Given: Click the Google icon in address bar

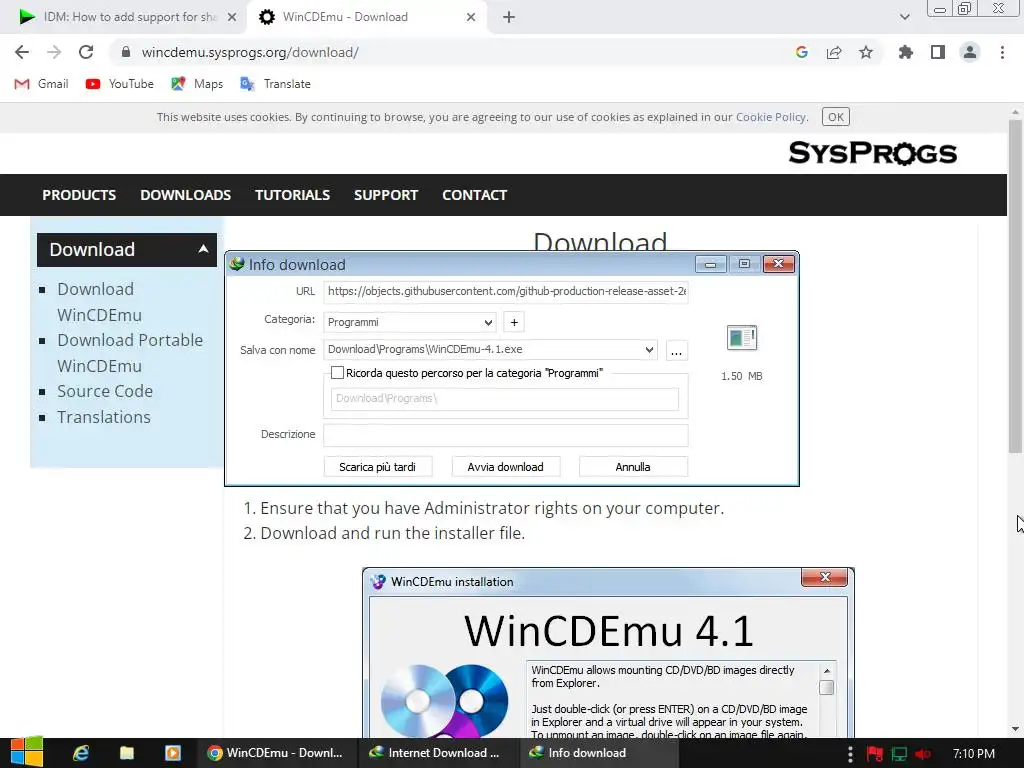Looking at the screenshot, I should pos(802,52).
